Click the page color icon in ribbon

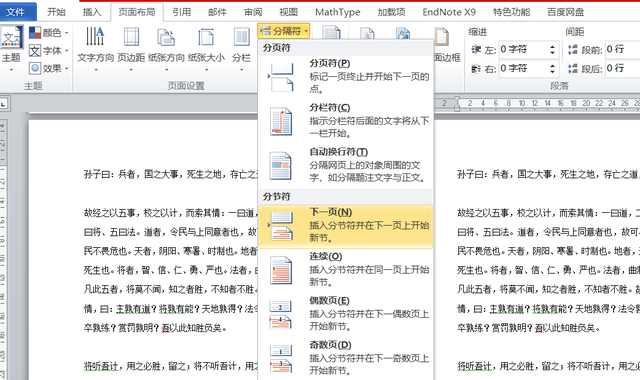(x=403, y=33)
